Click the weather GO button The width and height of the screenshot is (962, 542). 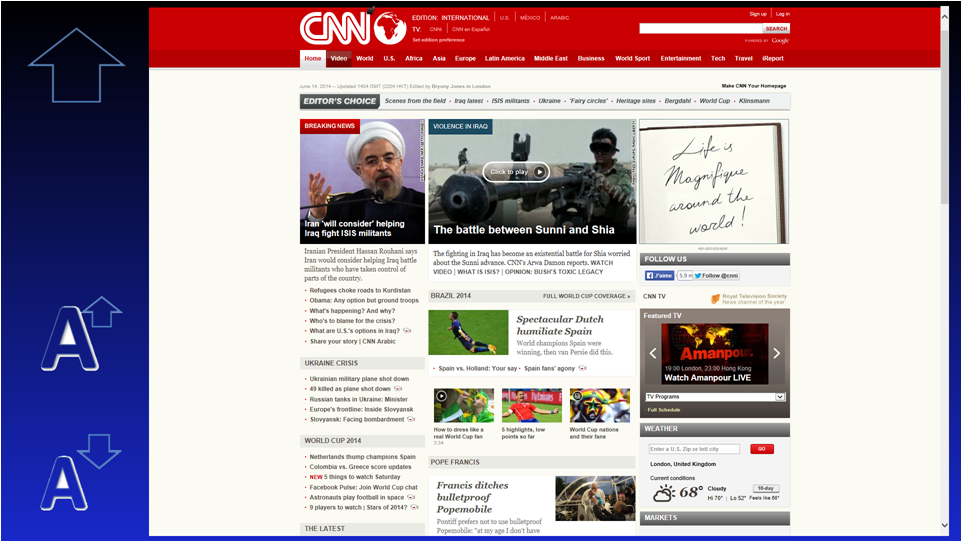[761, 449]
